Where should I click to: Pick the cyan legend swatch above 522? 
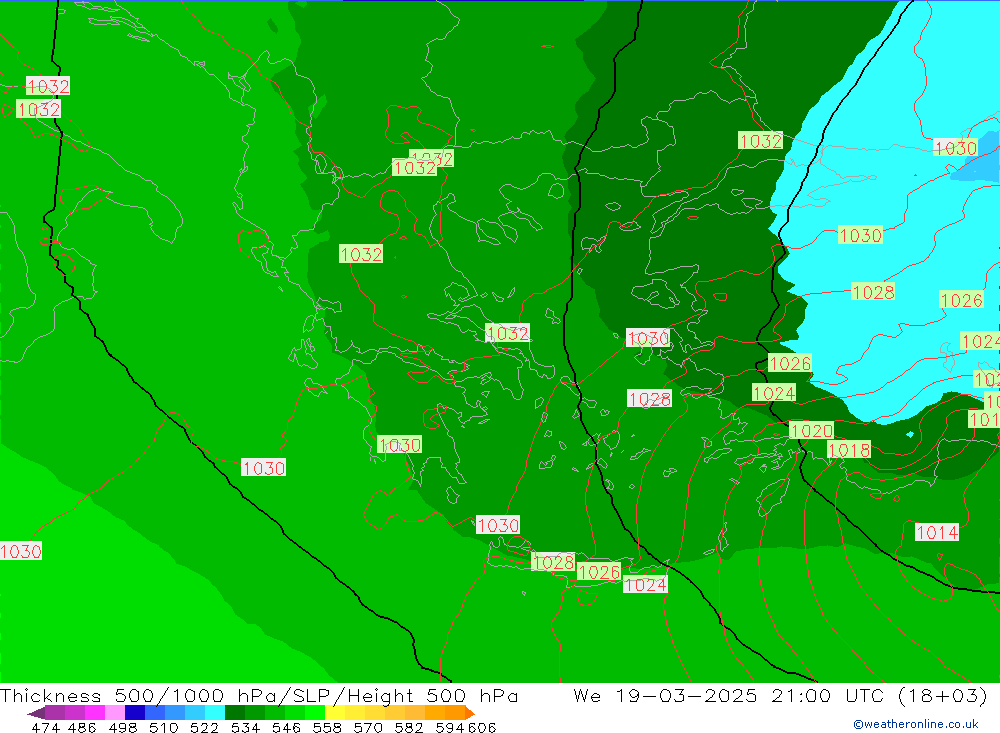(x=215, y=713)
